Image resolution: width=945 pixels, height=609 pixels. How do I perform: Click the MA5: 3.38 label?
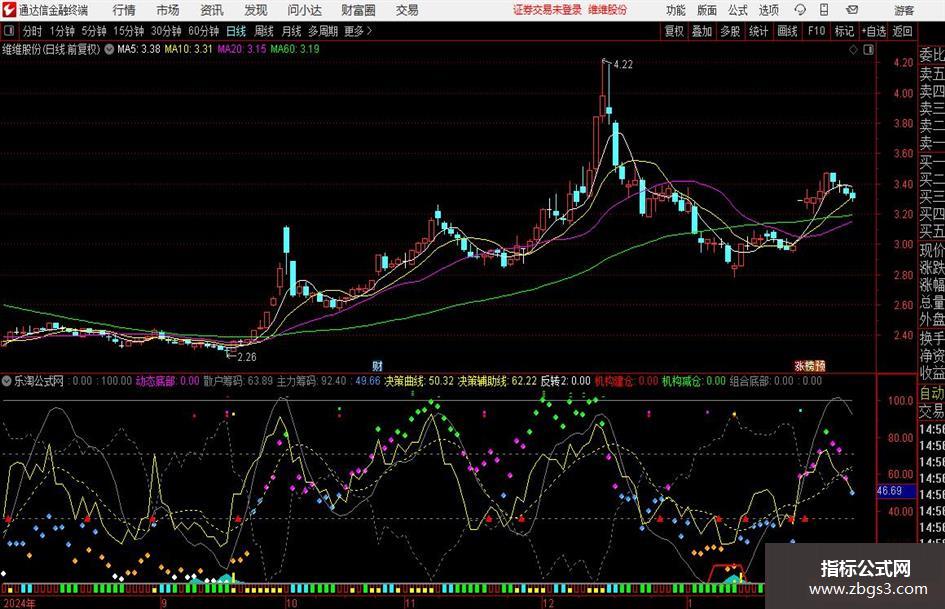(139, 49)
